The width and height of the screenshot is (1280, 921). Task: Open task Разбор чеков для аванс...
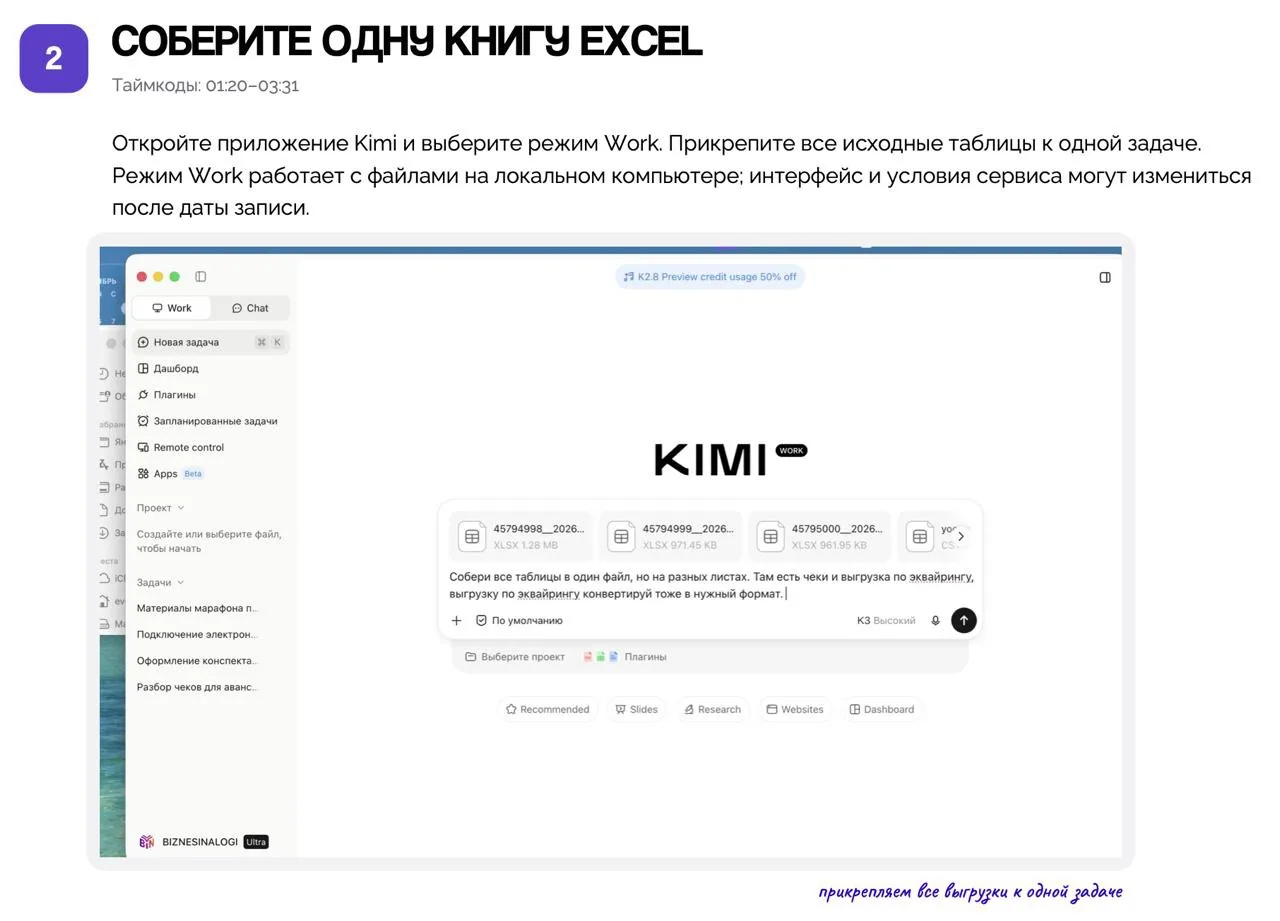[197, 687]
